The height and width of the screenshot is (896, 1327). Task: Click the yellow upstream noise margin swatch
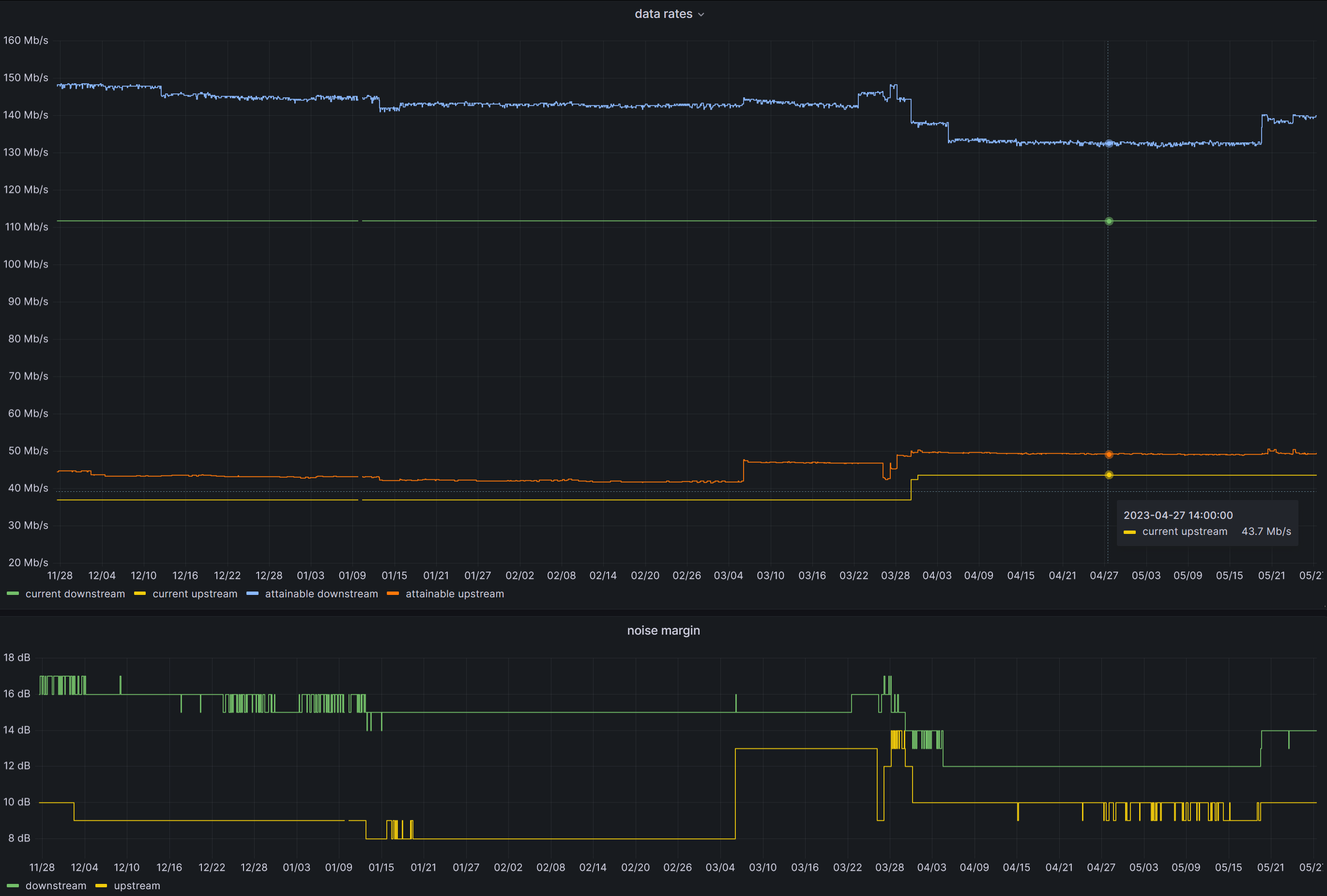pos(101,886)
